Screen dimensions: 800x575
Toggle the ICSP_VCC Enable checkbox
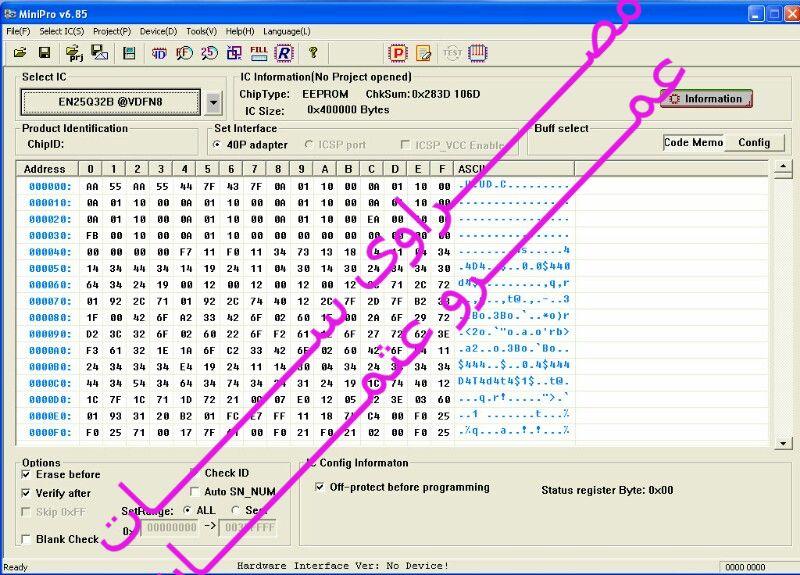tap(406, 145)
